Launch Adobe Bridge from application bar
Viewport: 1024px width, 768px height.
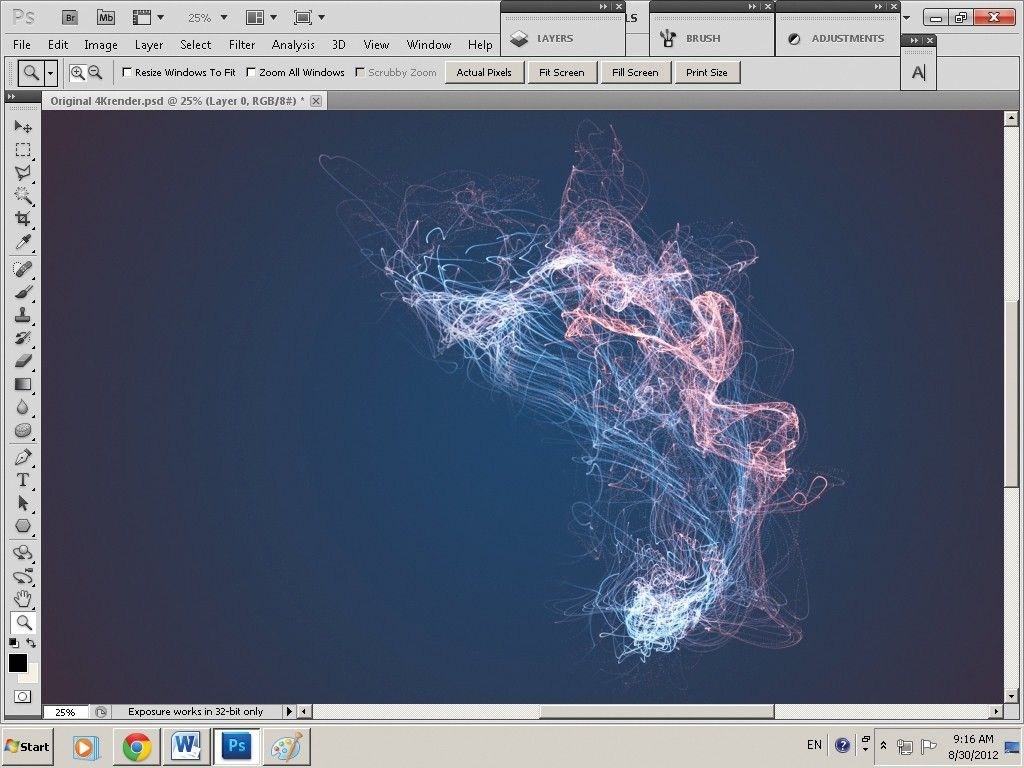tap(70, 18)
